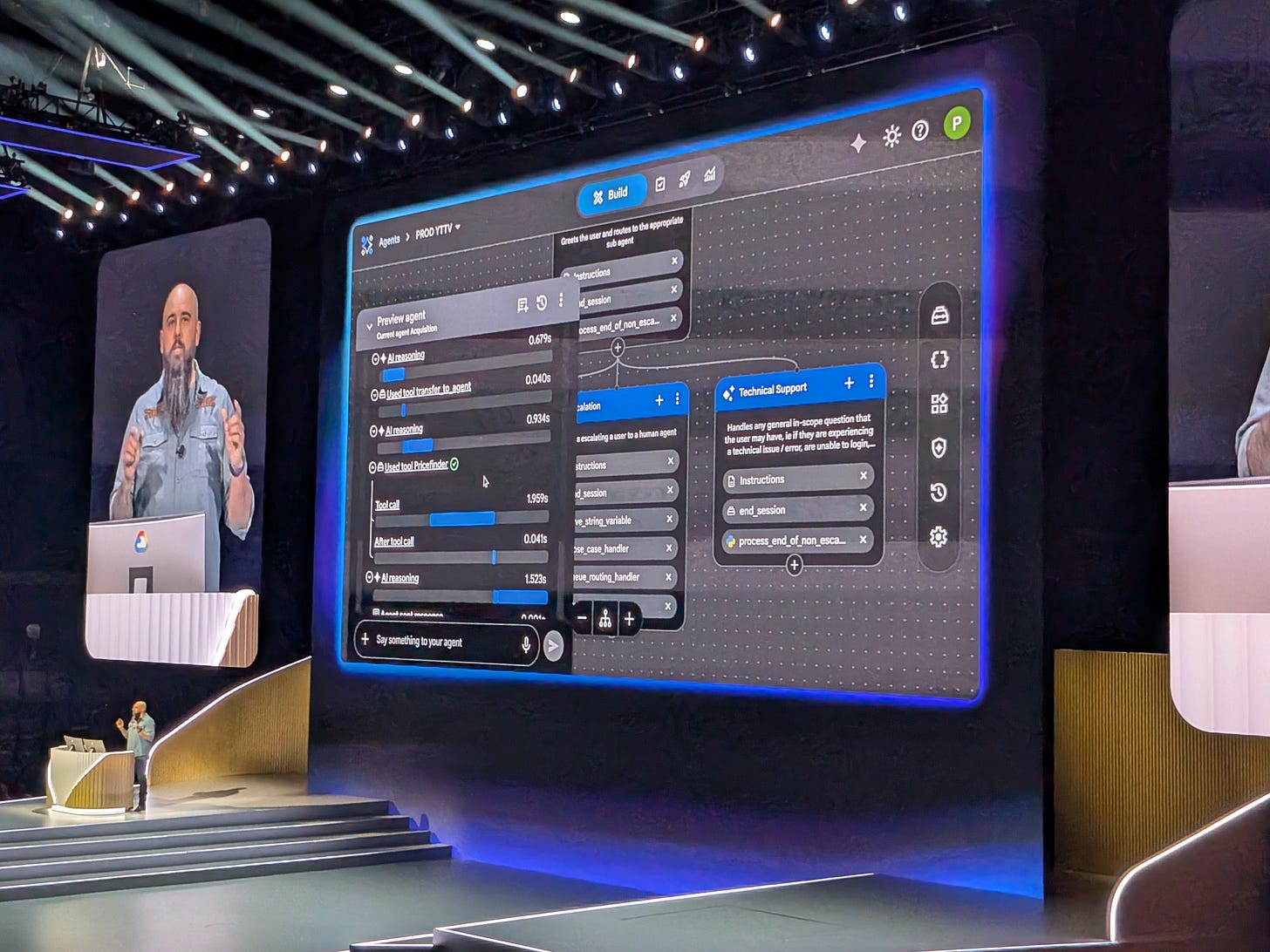The height and width of the screenshot is (952, 1270).
Task: Remove the string_variable chip from the escalation node
Action: pos(670,519)
